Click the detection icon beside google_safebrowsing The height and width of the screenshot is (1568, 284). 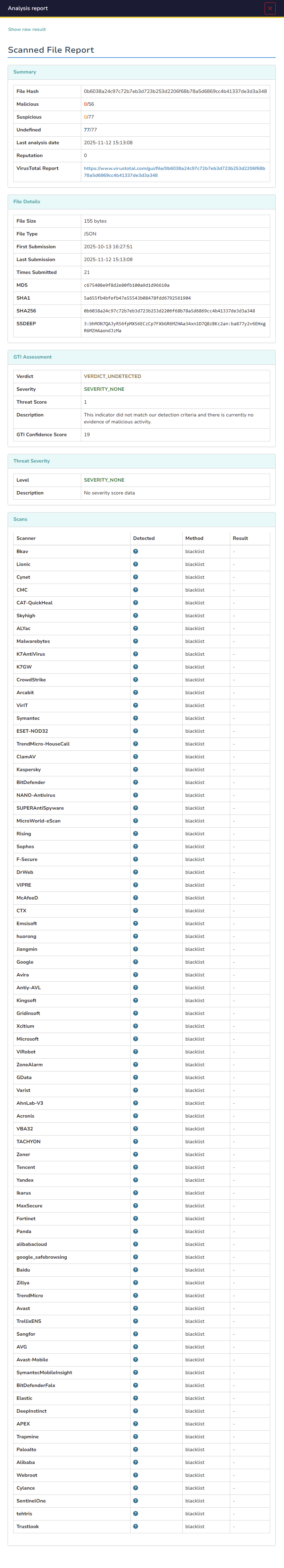pos(135,1256)
